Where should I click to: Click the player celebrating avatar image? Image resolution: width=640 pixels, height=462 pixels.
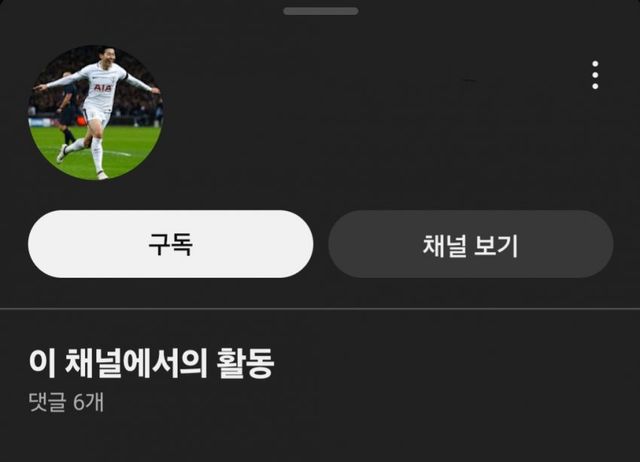point(96,113)
